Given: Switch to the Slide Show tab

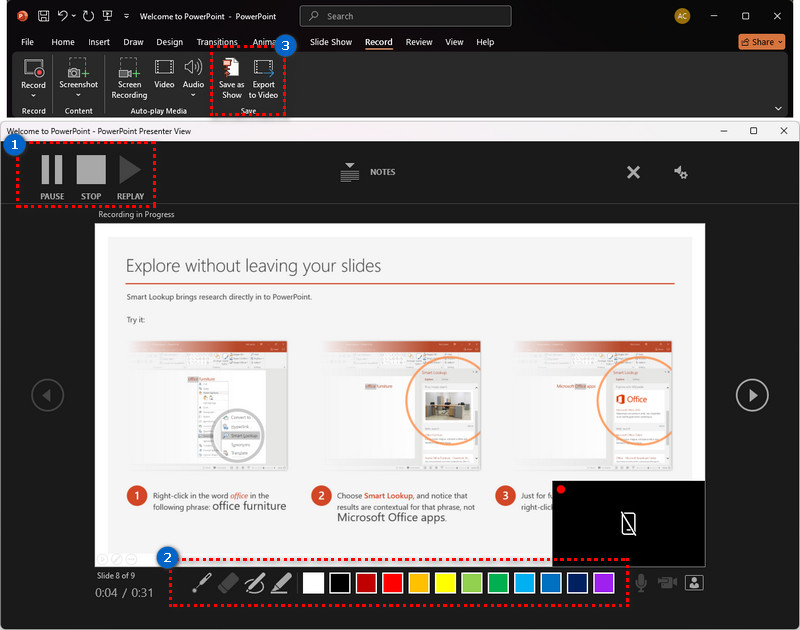Looking at the screenshot, I should pyautogui.click(x=331, y=42).
